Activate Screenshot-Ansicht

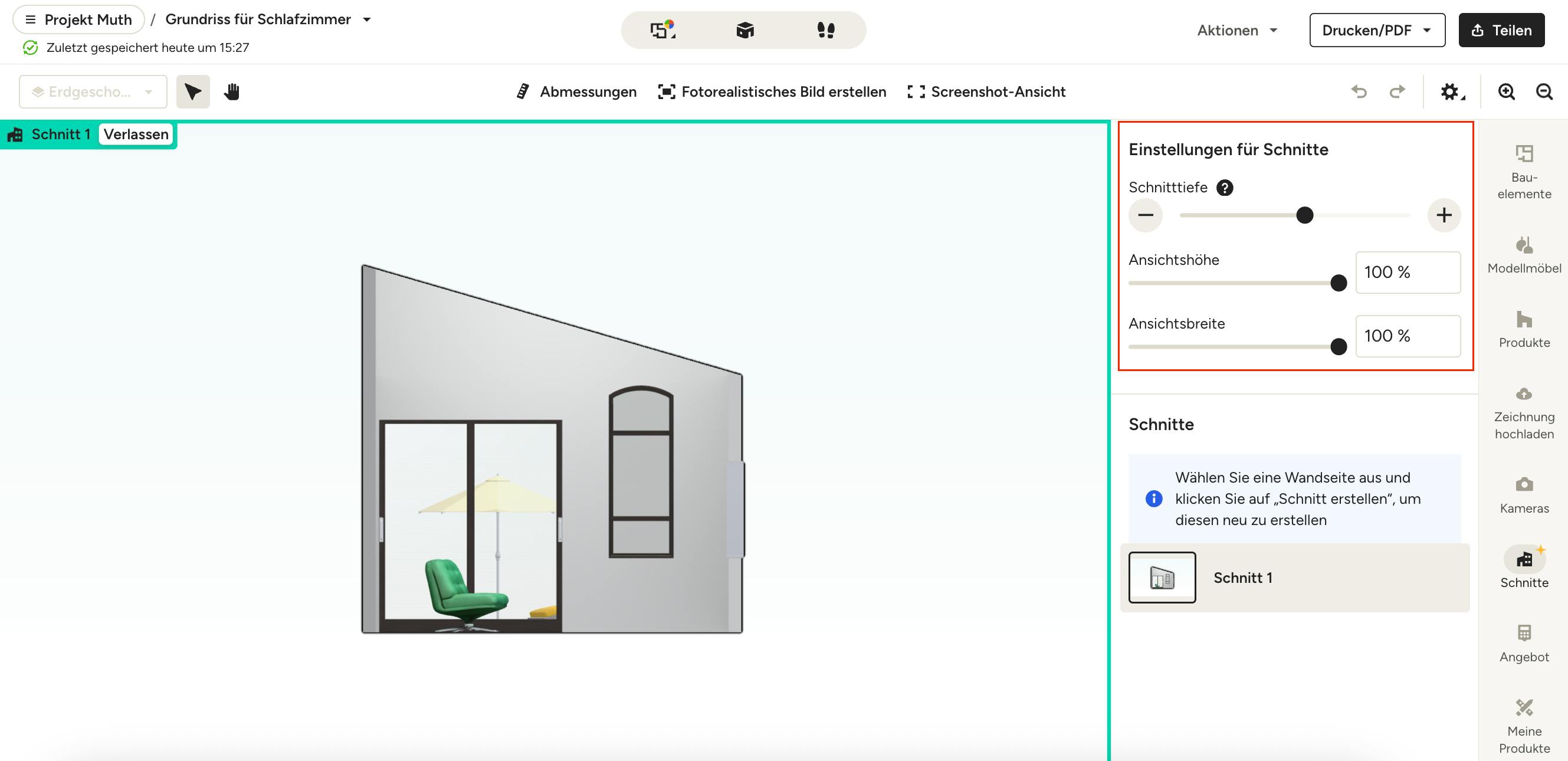pos(986,92)
